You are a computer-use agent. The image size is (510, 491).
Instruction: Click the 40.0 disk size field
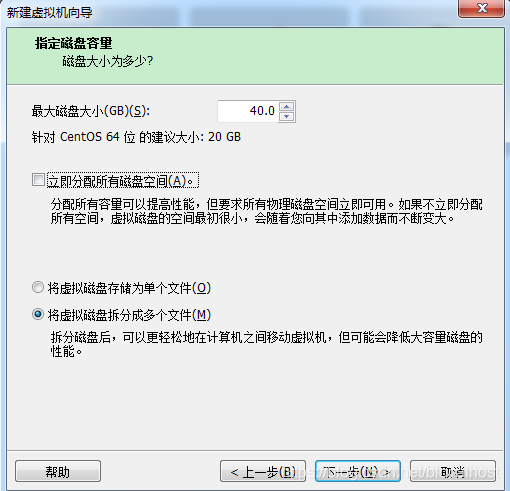[248, 111]
